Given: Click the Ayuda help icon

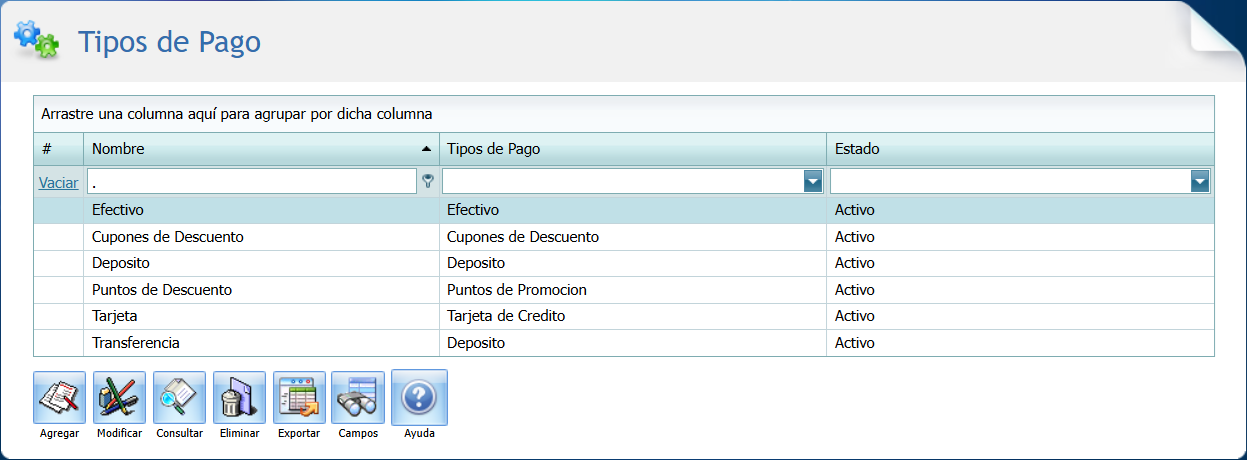Looking at the screenshot, I should point(419,397).
